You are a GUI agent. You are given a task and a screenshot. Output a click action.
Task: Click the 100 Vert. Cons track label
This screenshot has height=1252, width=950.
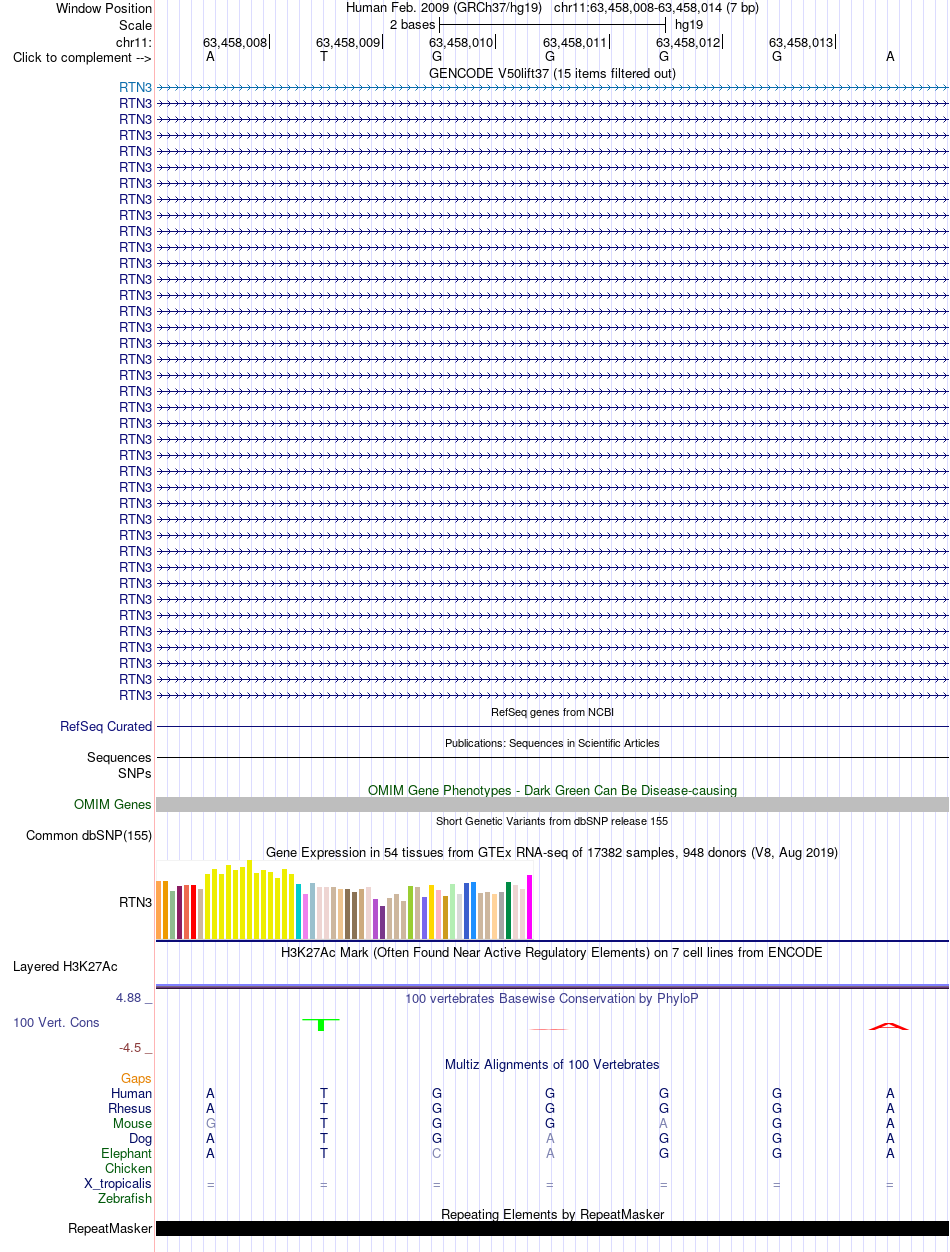pos(56,1022)
